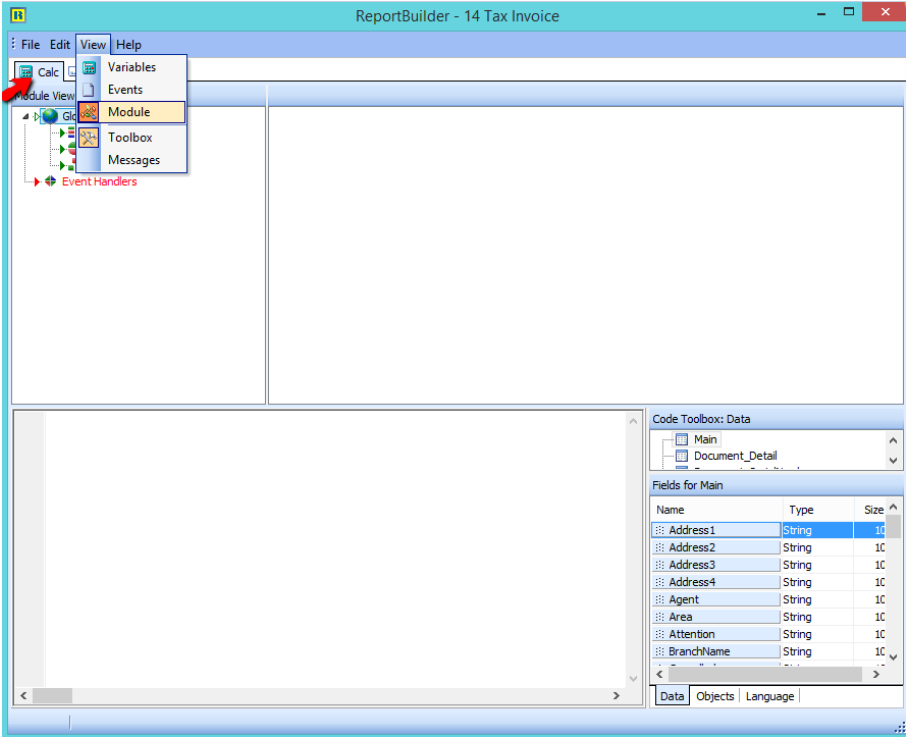
Task: Click the Type column header
Action: click(801, 510)
